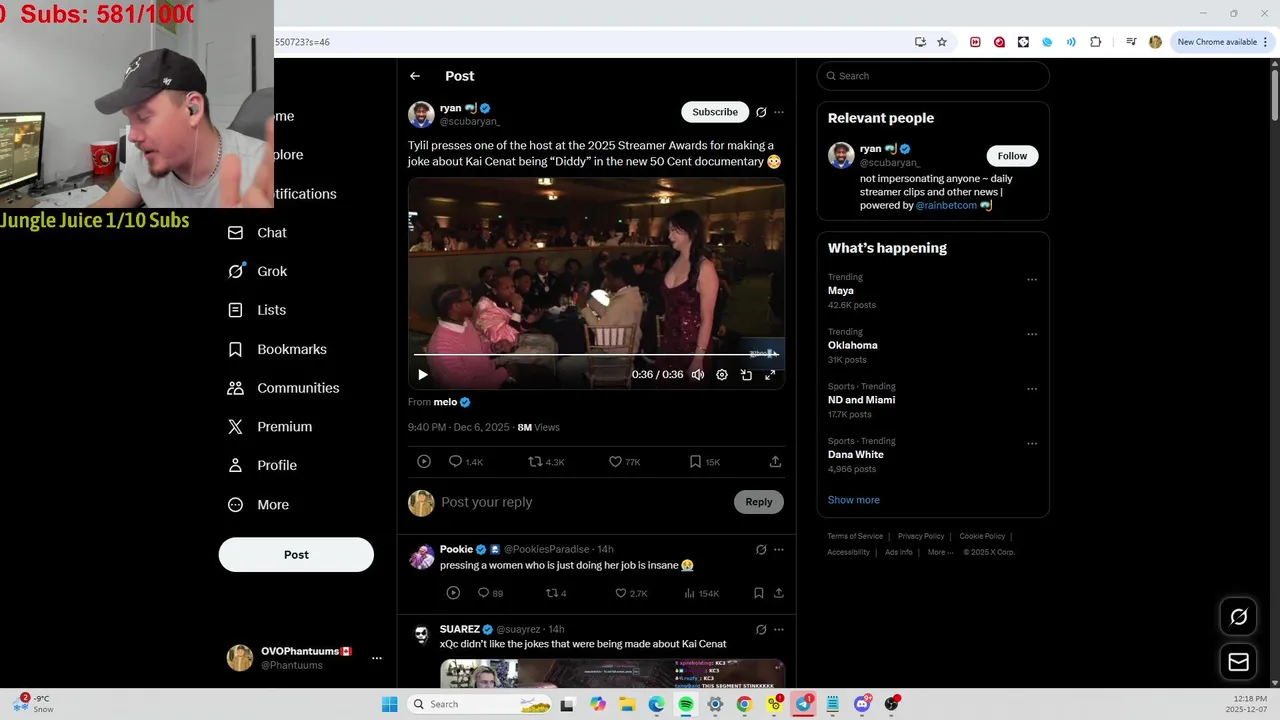Open Profile from the sidebar
The image size is (1280, 720).
click(263, 466)
